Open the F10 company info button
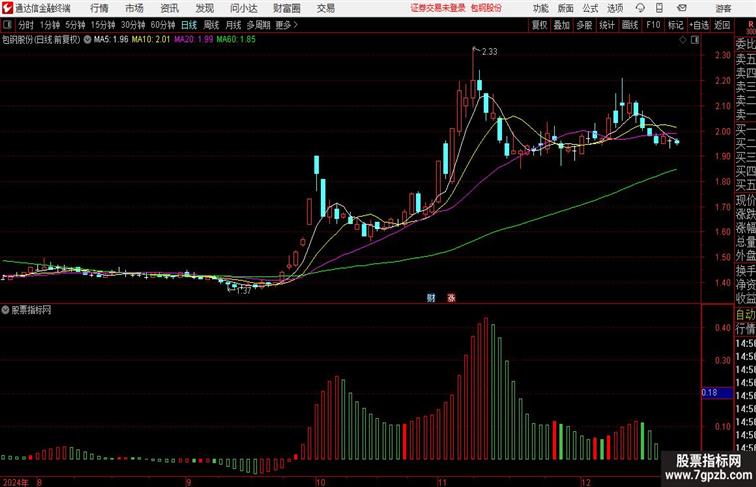The height and width of the screenshot is (487, 756). pyautogui.click(x=653, y=25)
